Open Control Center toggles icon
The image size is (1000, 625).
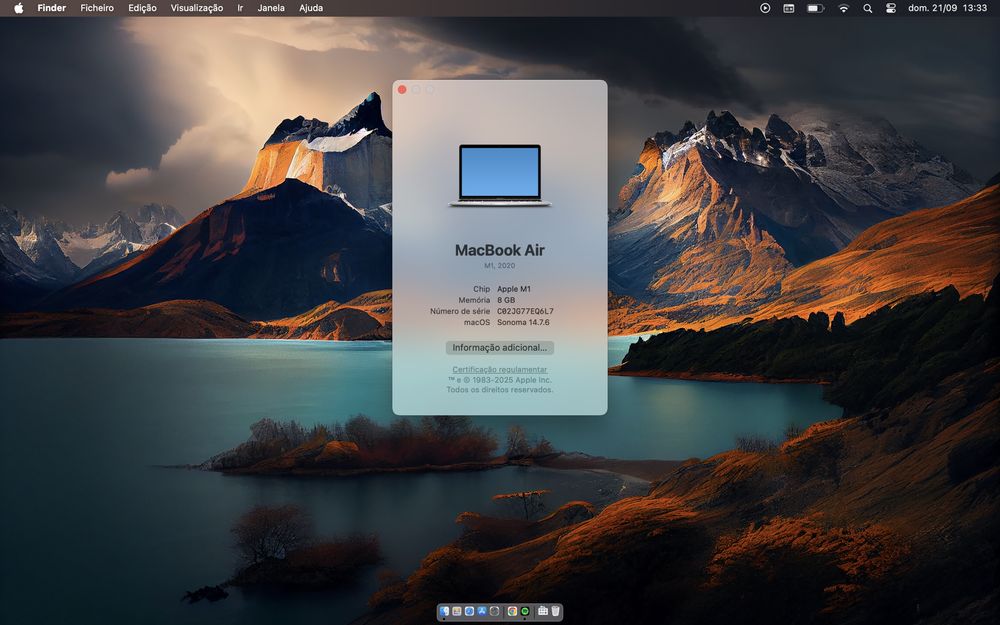891,8
